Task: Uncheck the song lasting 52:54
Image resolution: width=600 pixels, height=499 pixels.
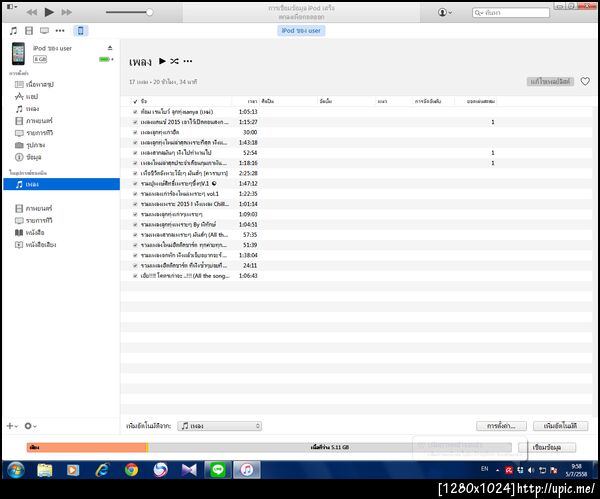Action: 135,153
